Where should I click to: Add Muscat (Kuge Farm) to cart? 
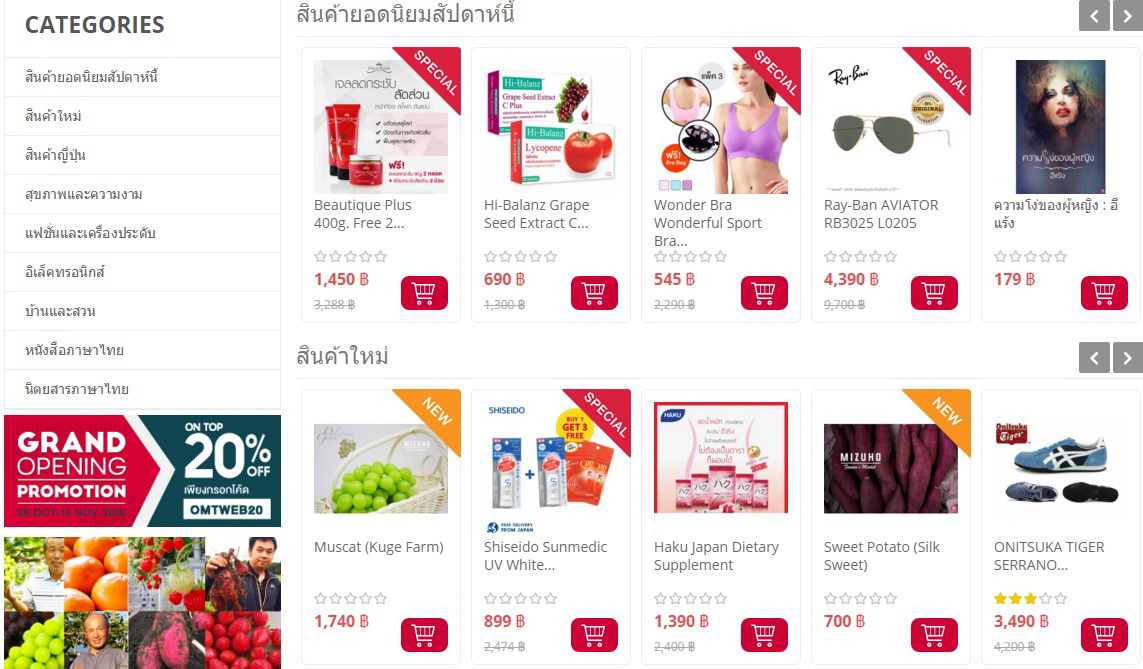[424, 635]
